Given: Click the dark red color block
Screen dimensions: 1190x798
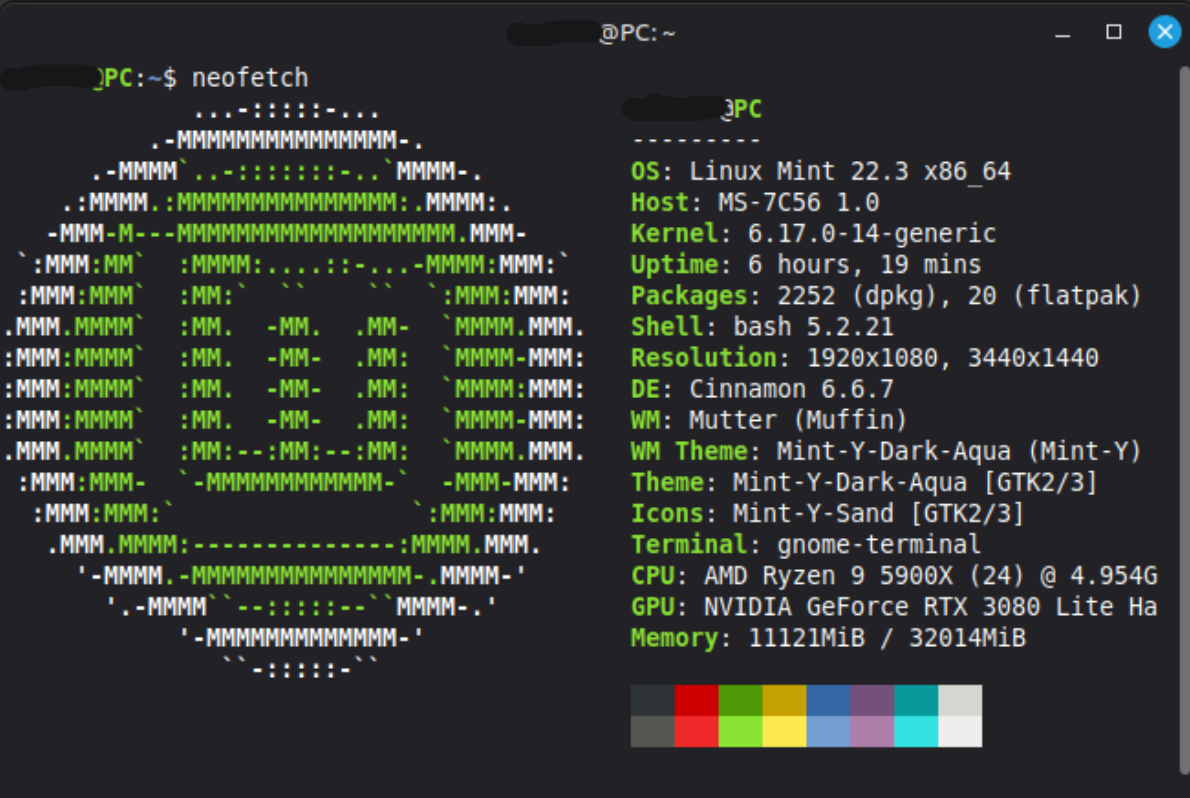Looking at the screenshot, I should pyautogui.click(x=697, y=701).
